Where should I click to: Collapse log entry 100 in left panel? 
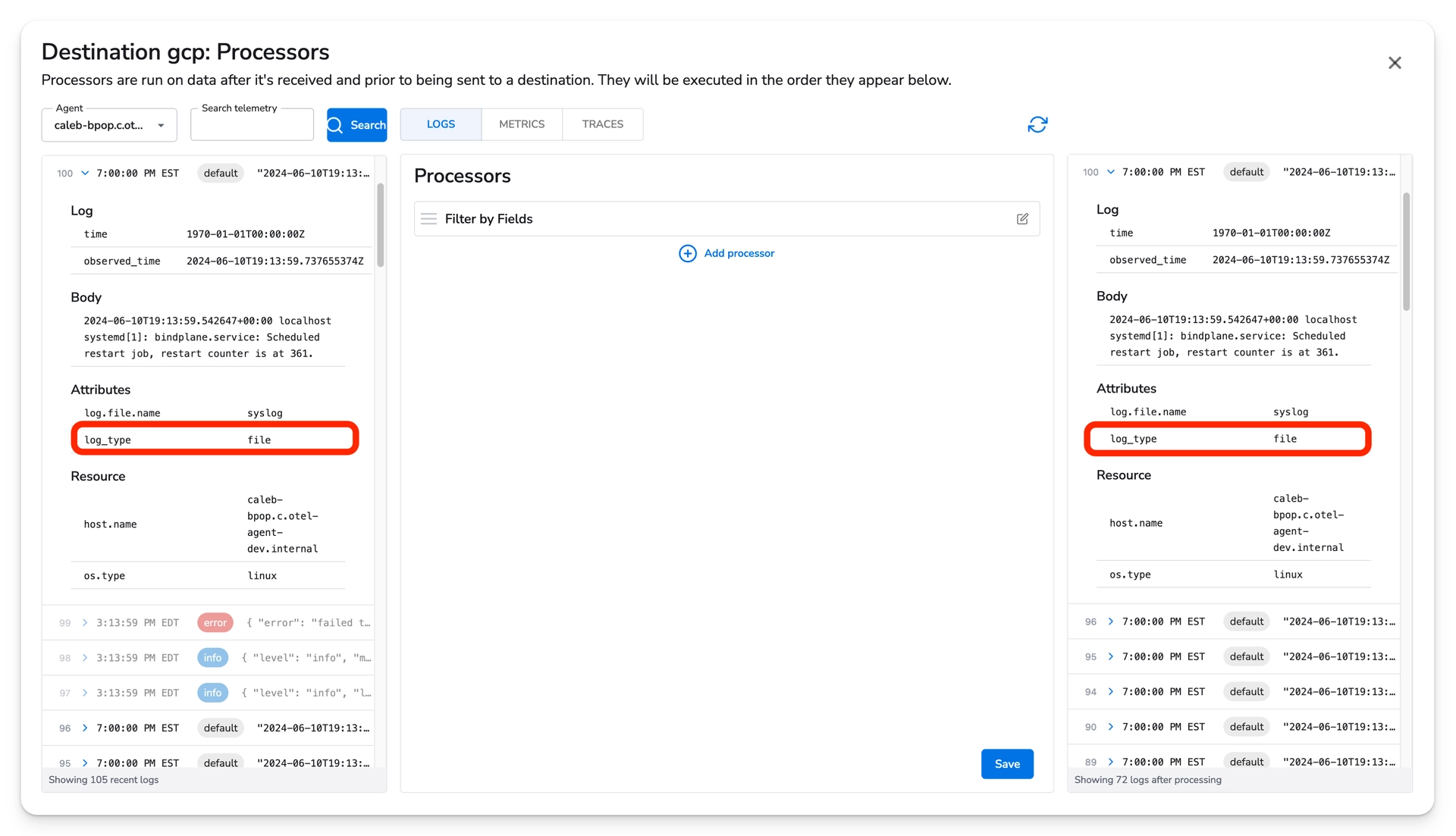tap(85, 173)
